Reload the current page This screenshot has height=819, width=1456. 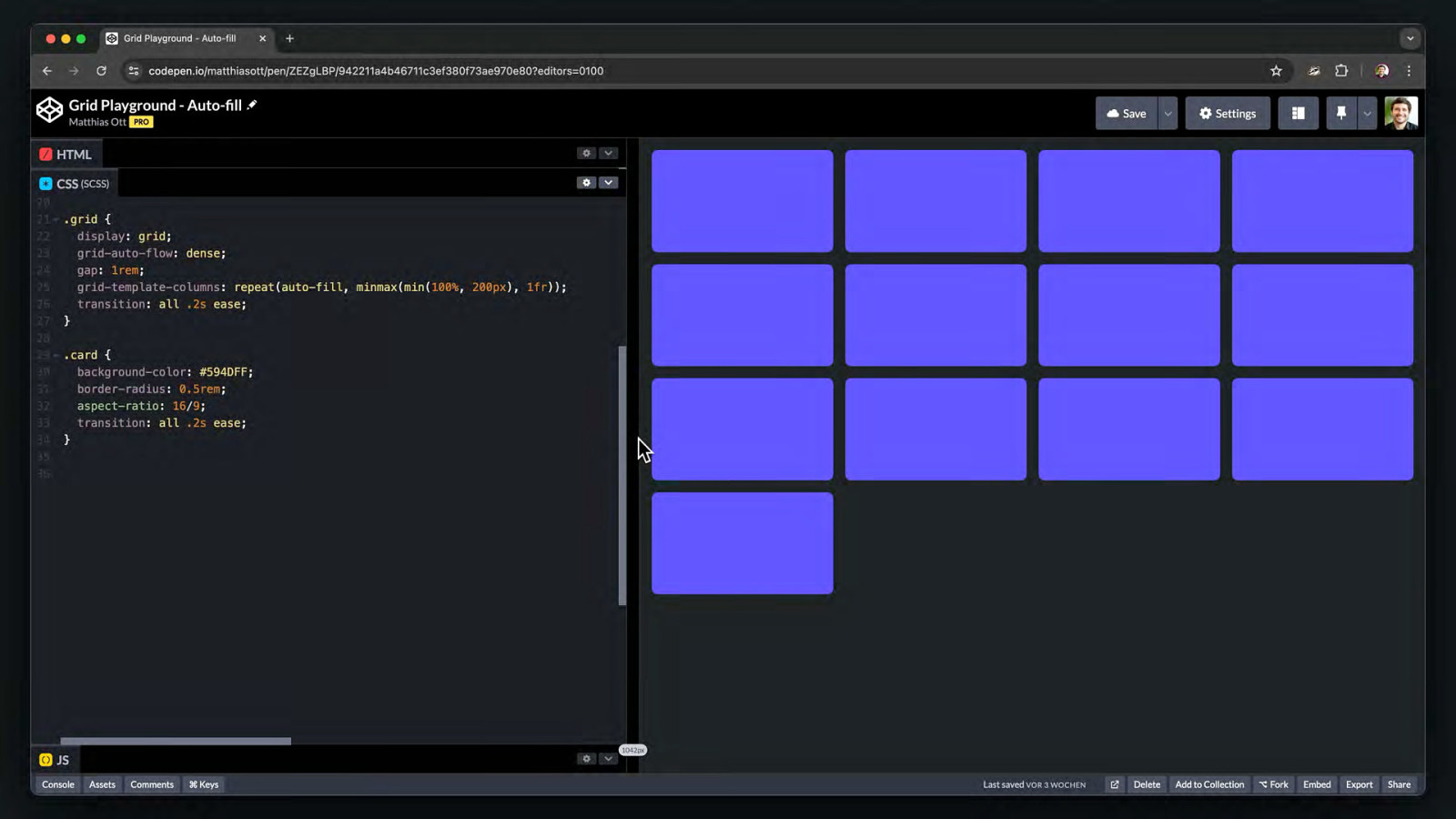101,71
